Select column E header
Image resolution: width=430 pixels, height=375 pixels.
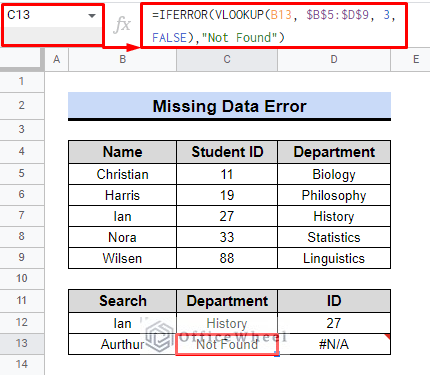click(x=410, y=59)
